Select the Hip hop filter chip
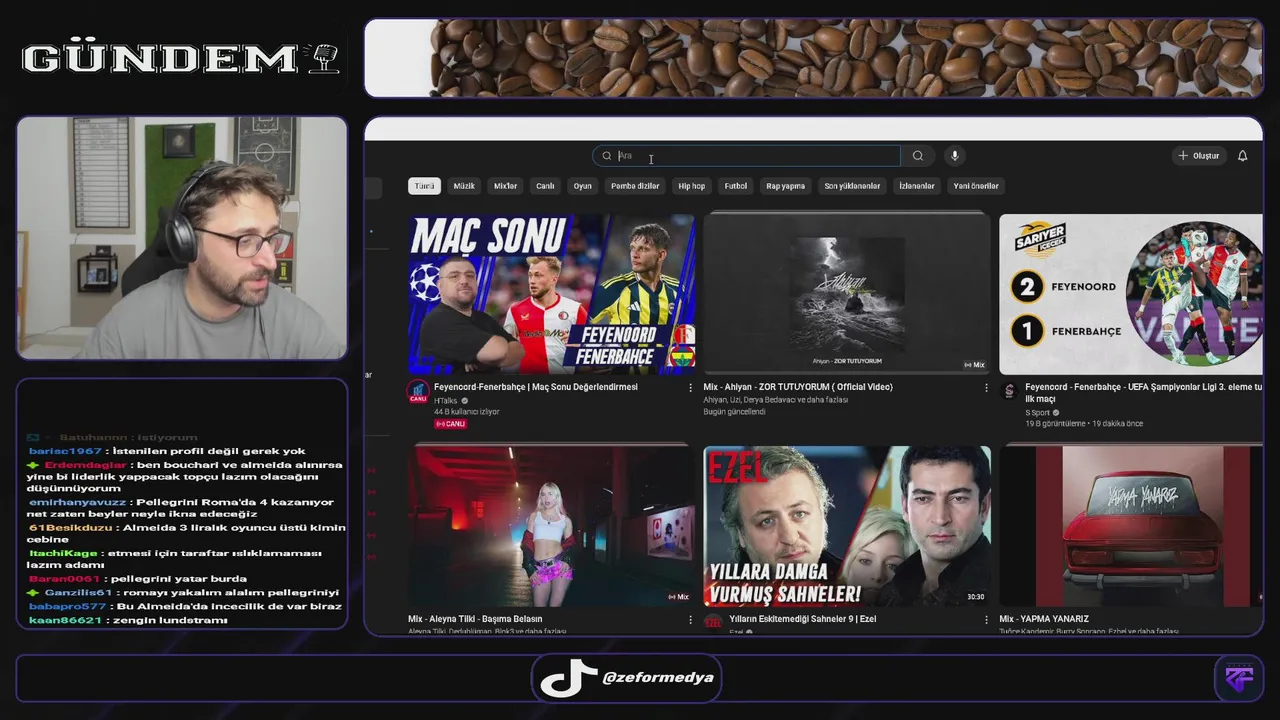Screen dimensions: 1280x720 pyautogui.click(x=692, y=186)
